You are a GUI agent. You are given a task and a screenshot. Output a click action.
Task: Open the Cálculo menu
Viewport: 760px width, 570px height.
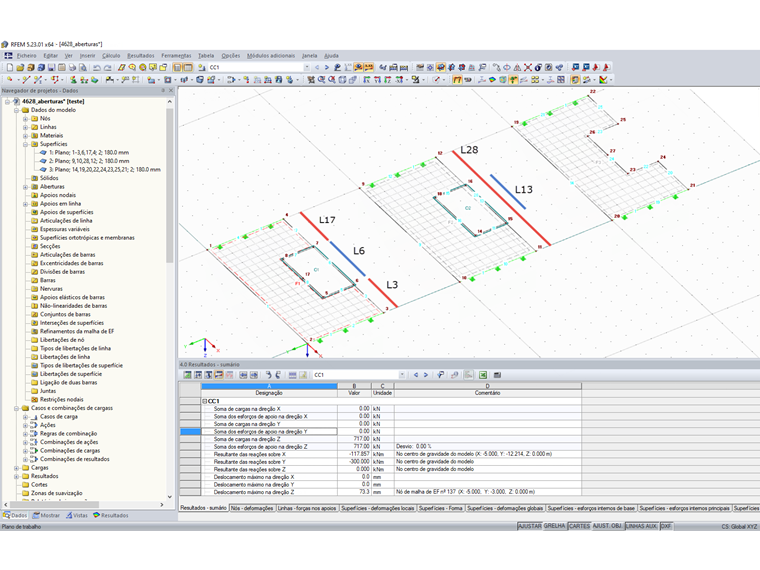coord(111,56)
